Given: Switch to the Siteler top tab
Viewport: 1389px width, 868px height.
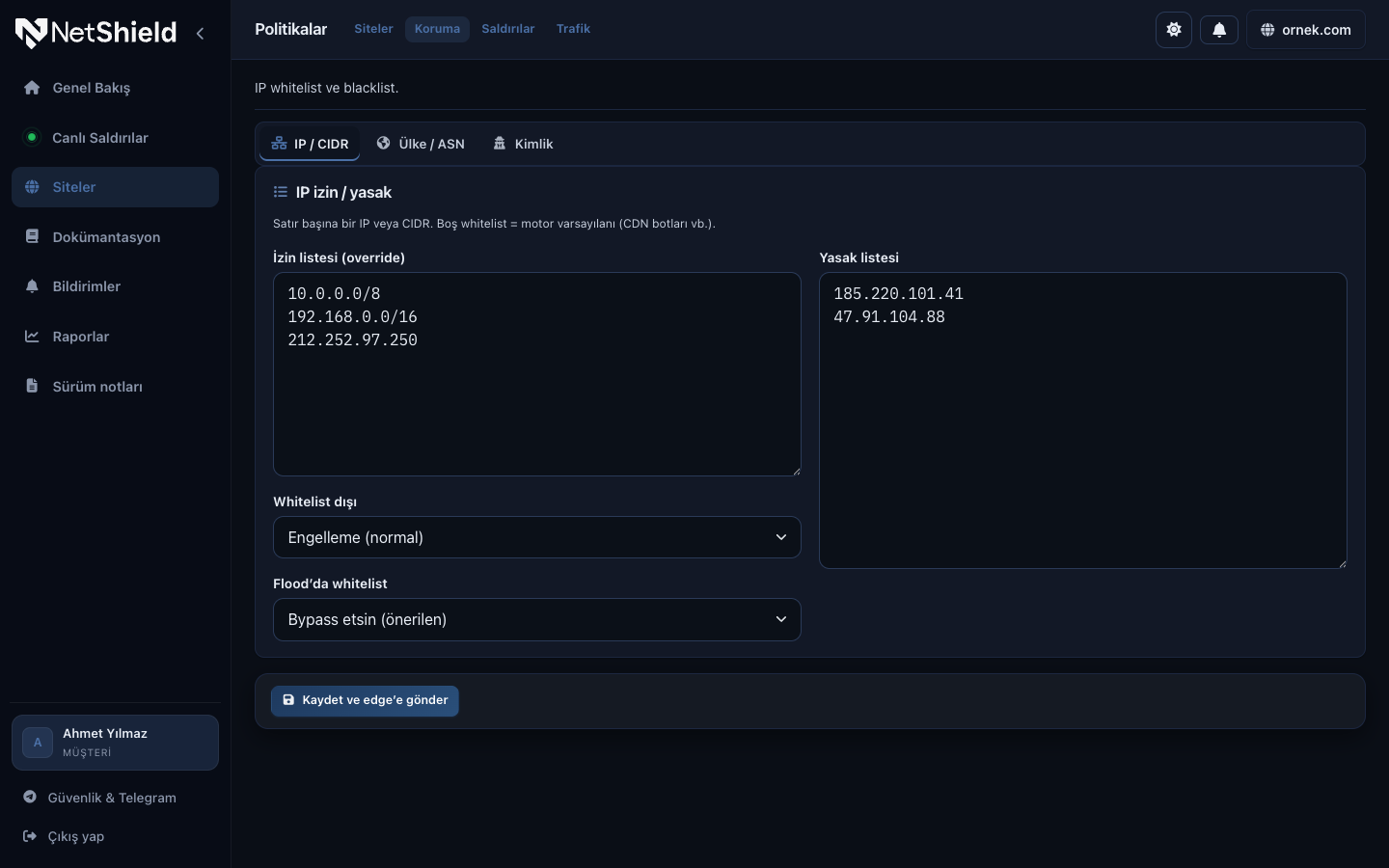Looking at the screenshot, I should [373, 29].
